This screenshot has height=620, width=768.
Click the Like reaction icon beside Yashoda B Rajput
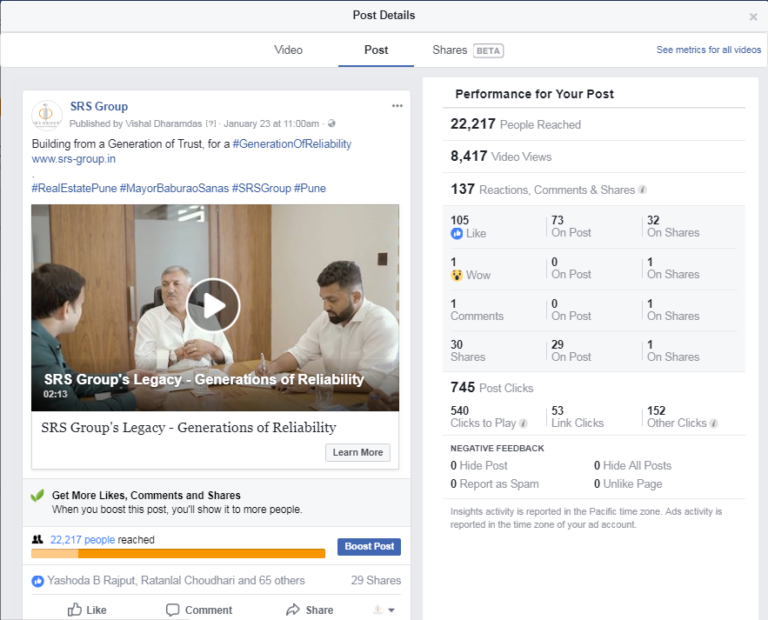point(37,581)
